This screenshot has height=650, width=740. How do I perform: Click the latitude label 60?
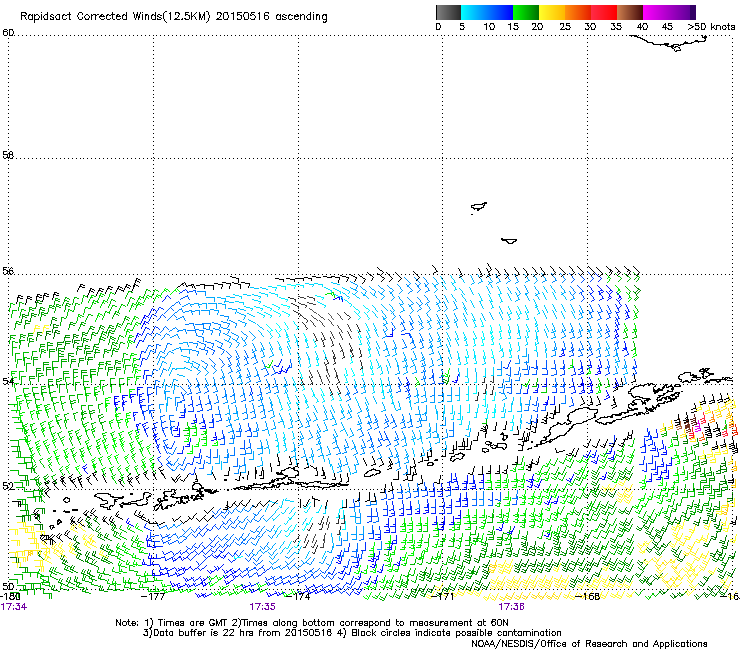click(8, 33)
